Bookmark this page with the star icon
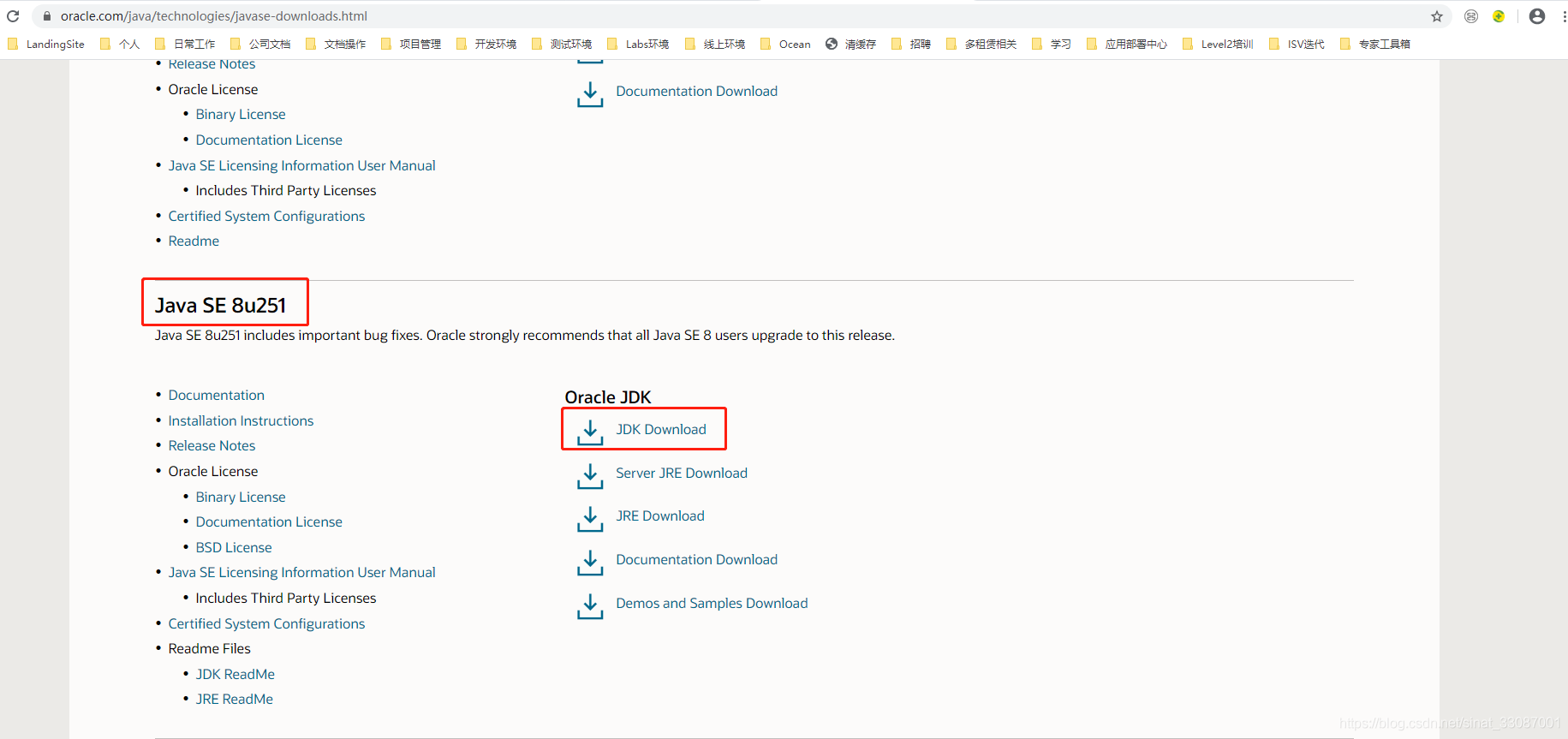The image size is (1568, 739). [x=1437, y=16]
